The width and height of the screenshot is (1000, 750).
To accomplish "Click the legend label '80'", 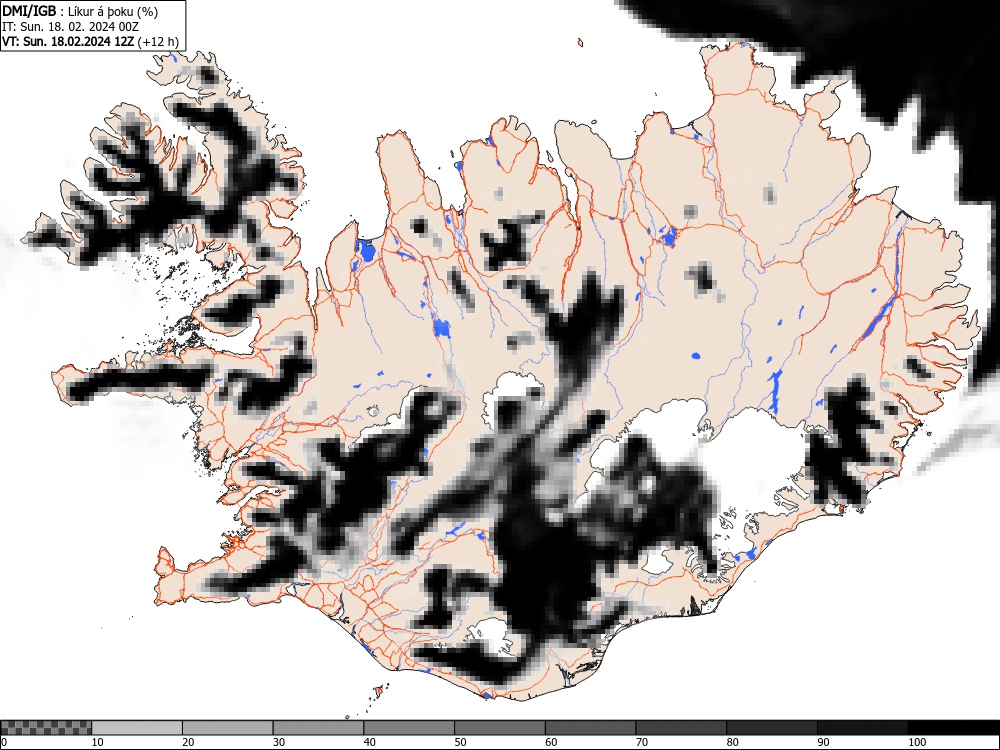I will click(733, 742).
